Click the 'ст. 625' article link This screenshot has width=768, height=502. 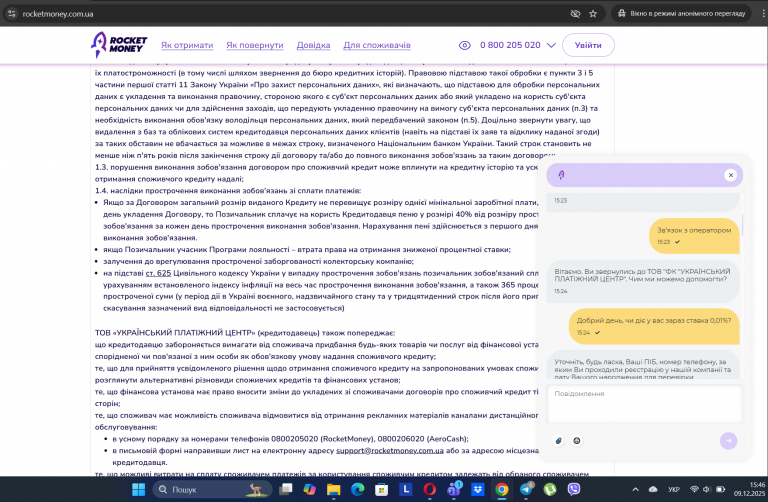tap(158, 273)
